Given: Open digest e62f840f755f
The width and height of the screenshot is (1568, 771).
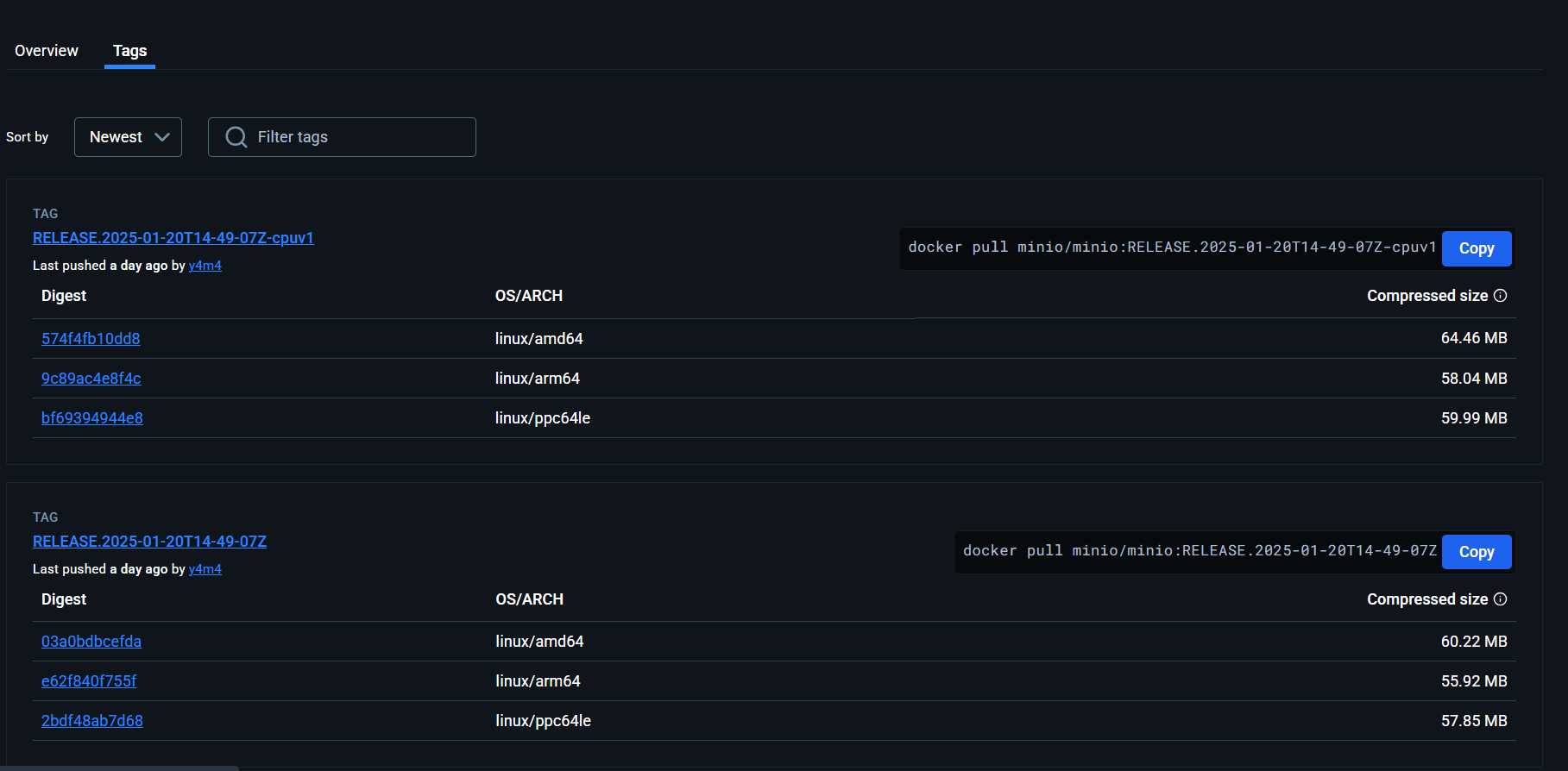Looking at the screenshot, I should [x=89, y=681].
